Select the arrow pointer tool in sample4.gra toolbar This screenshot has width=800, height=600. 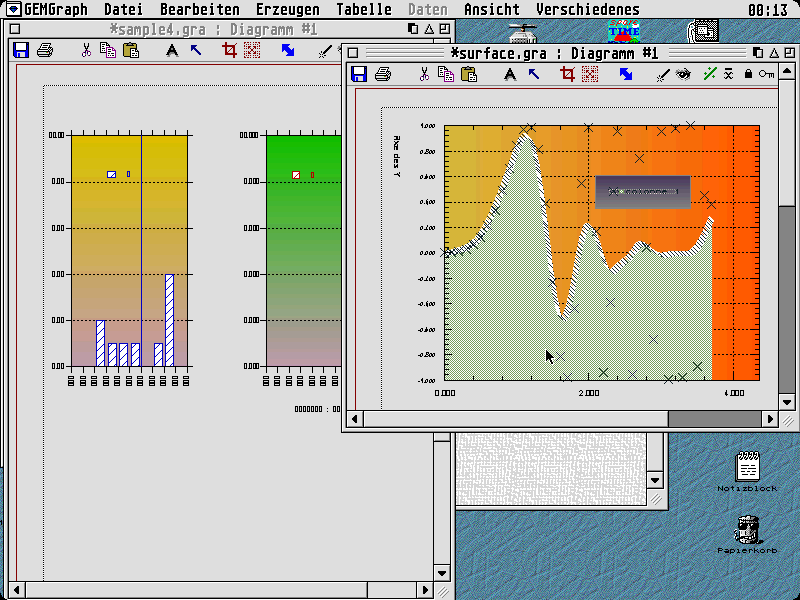click(195, 50)
